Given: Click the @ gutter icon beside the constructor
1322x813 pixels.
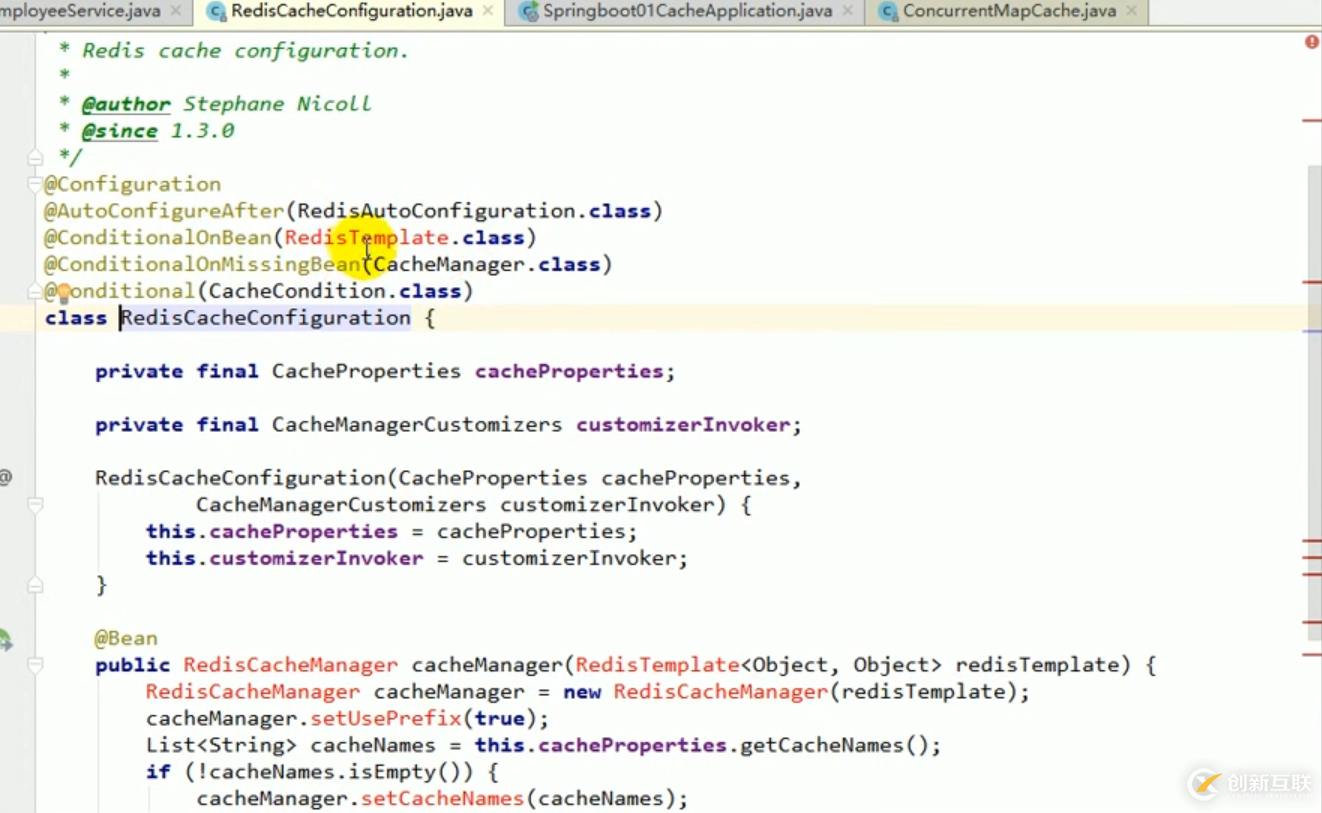Looking at the screenshot, I should click(x=6, y=478).
